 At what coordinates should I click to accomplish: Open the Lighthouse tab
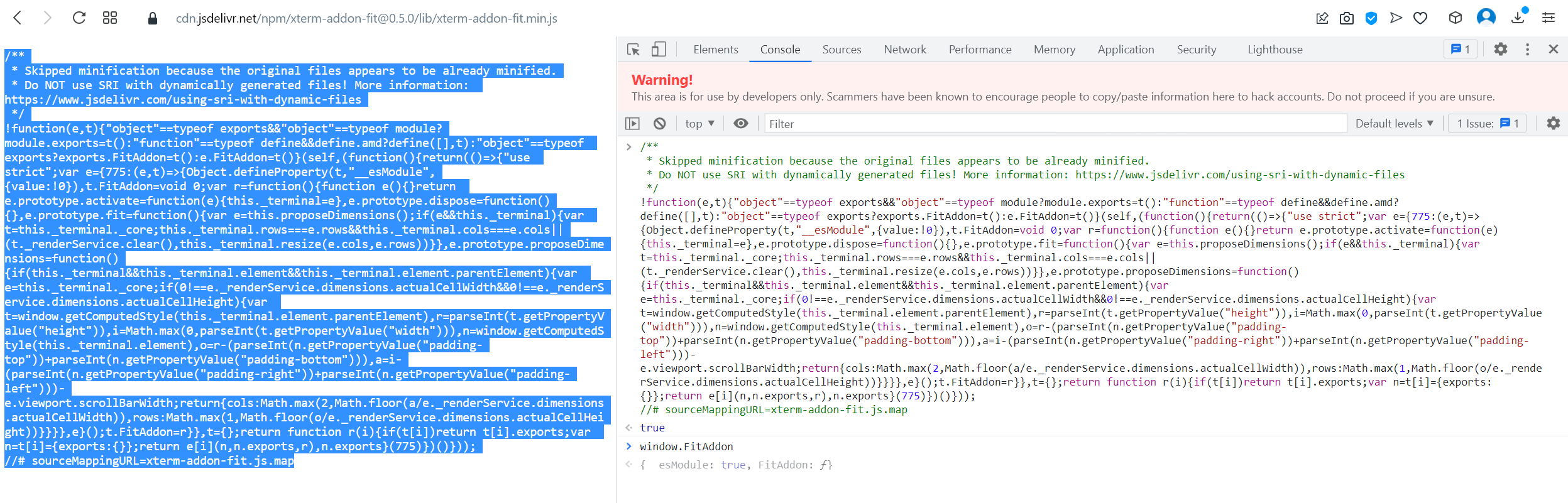coord(1275,50)
